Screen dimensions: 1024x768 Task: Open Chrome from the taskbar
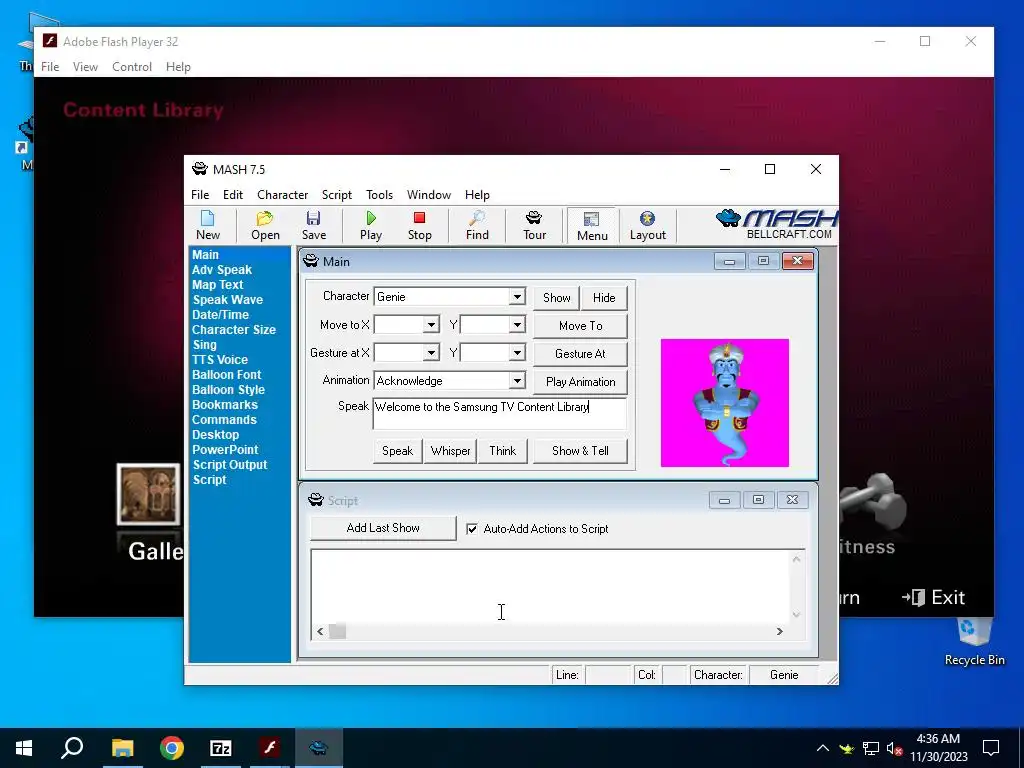(172, 748)
